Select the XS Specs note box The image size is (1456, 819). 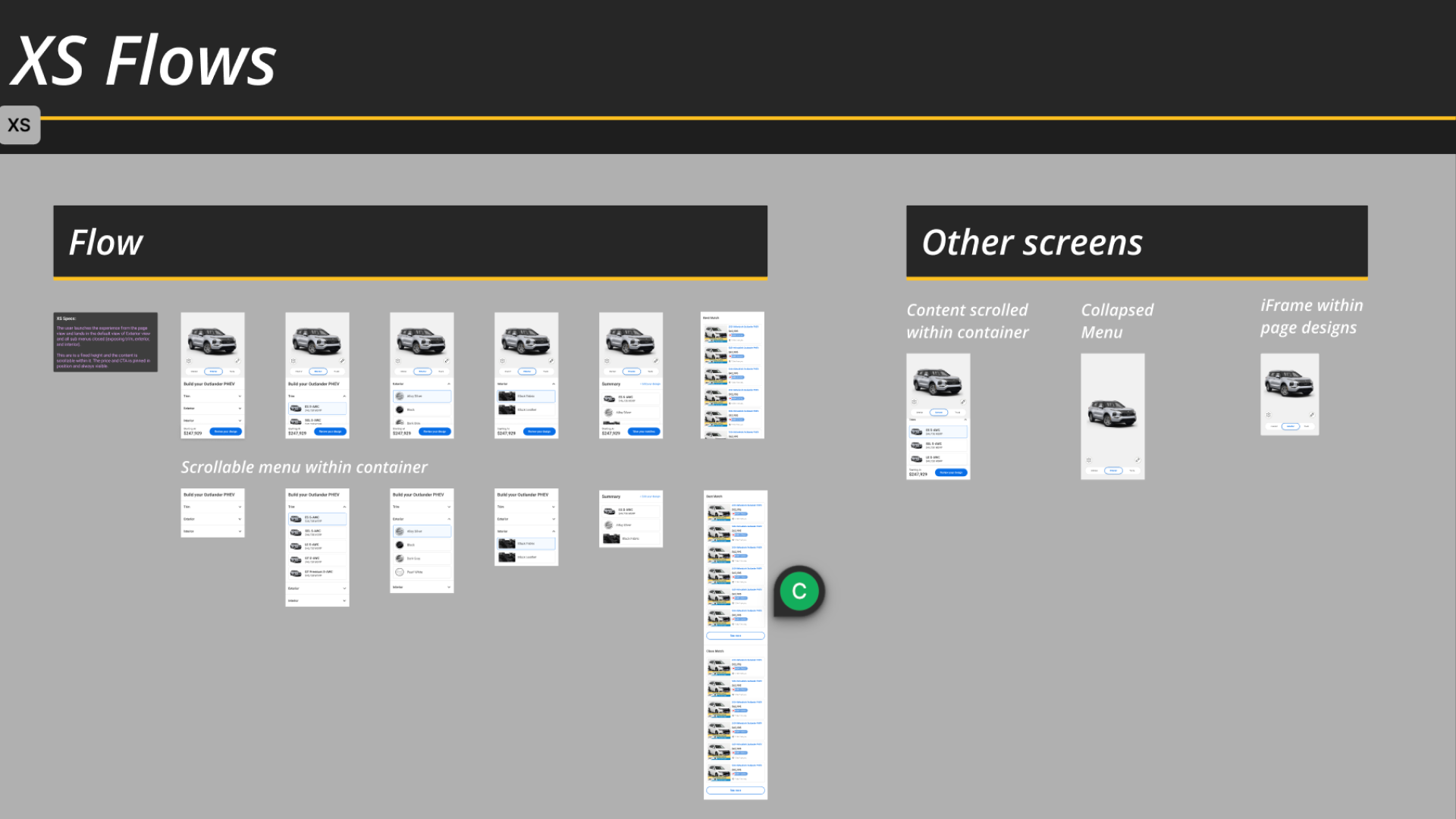click(105, 342)
